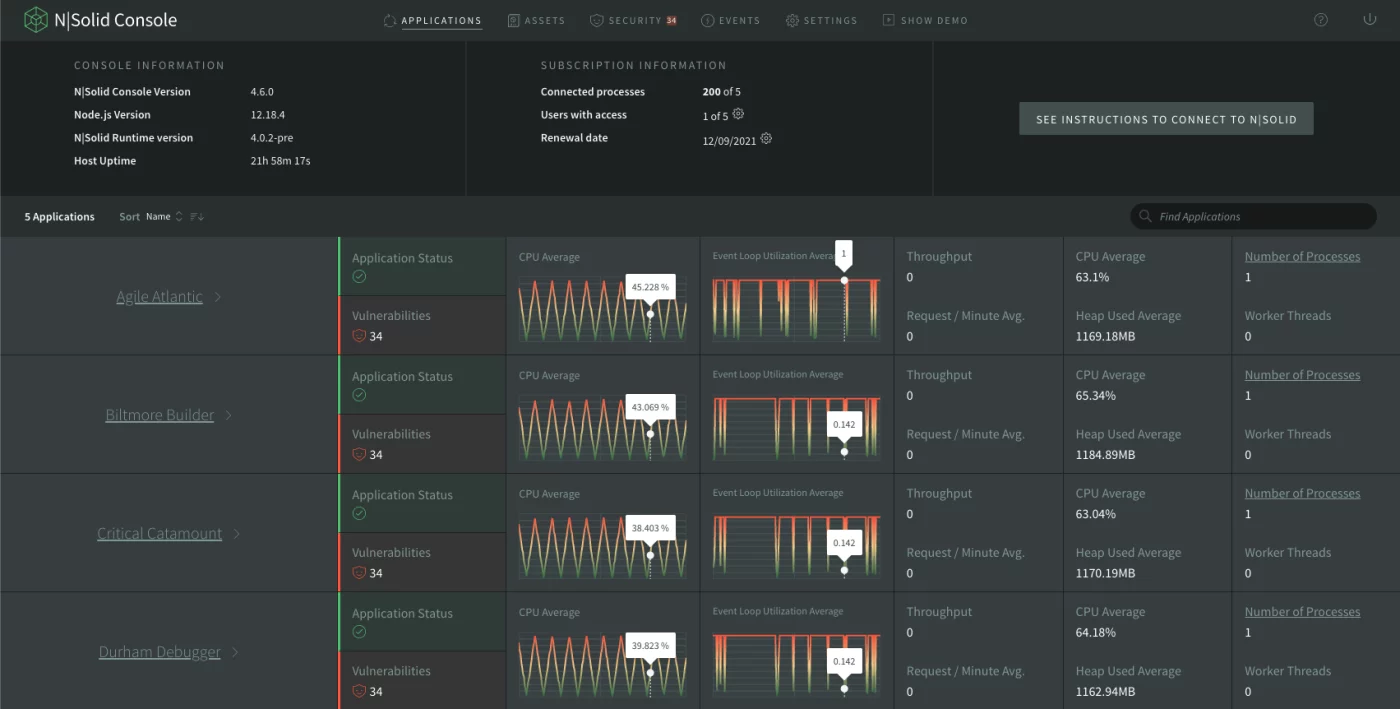Click the "39.823 %" marker on Durham Debugger chart
Viewport: 1400px width, 709px height.
tap(650, 645)
